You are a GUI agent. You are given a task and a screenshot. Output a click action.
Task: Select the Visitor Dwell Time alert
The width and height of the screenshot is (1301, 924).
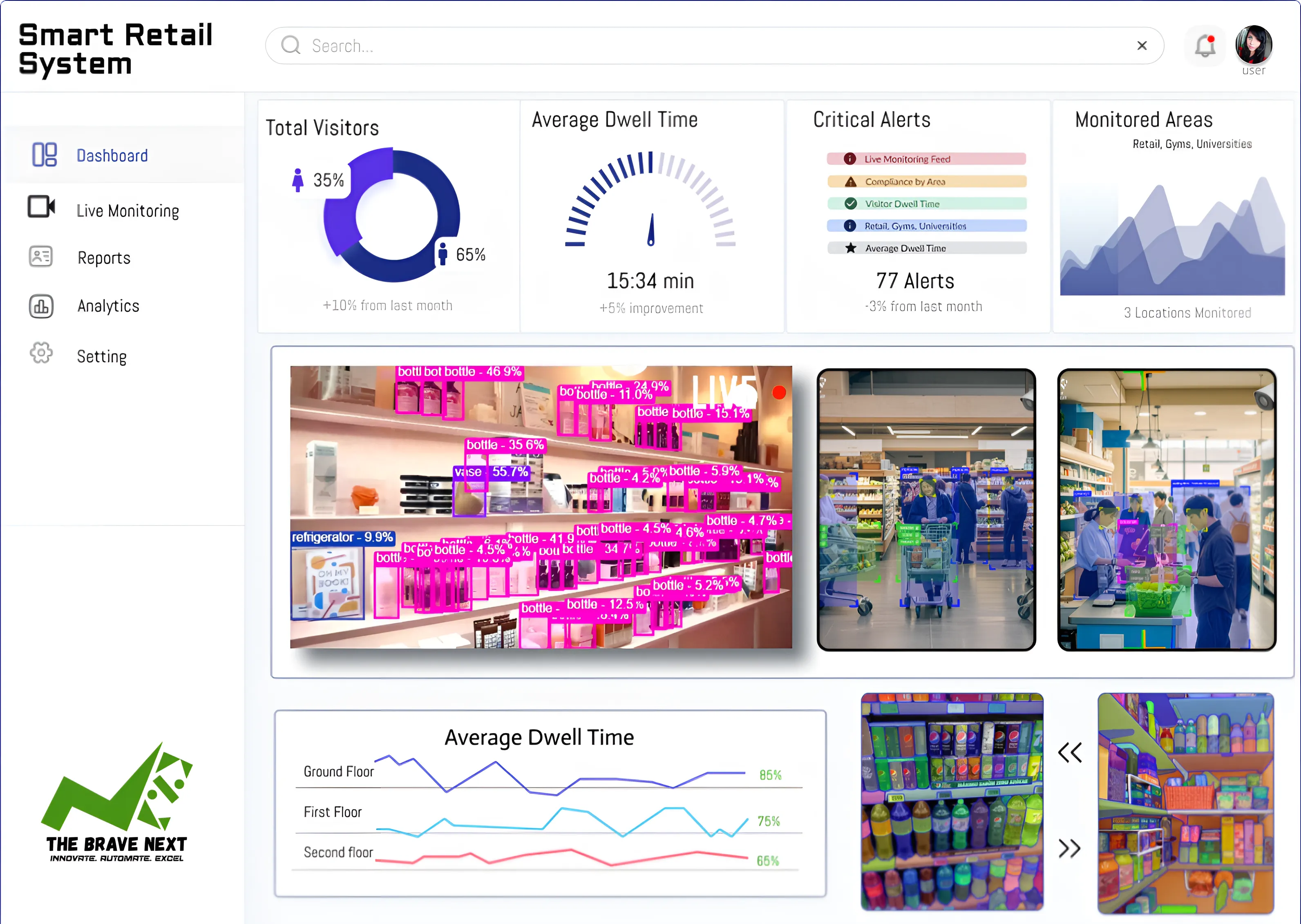[926, 204]
